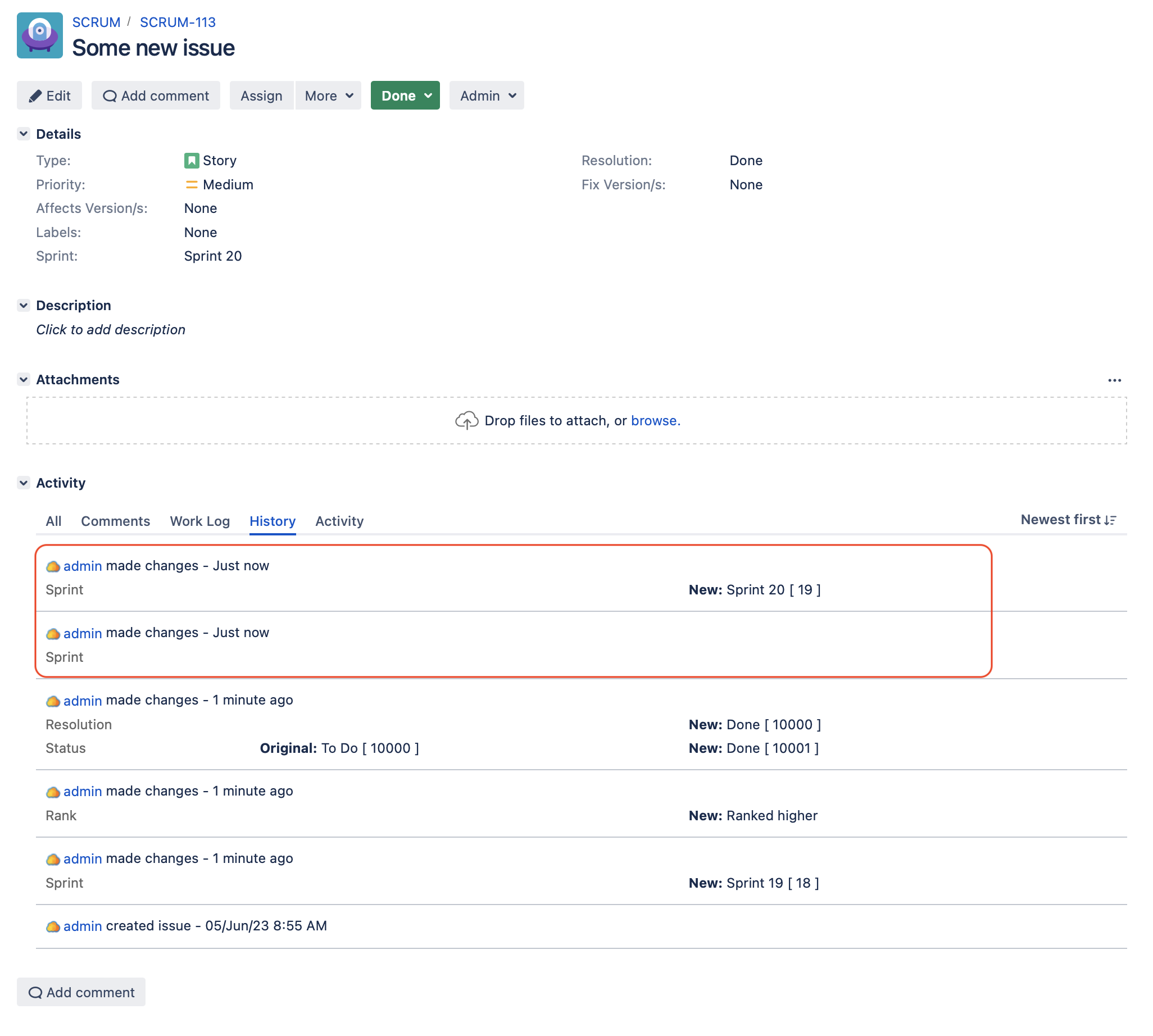Screen dimensions: 1153x1036
Task: Collapse the Details section
Action: coord(24,134)
